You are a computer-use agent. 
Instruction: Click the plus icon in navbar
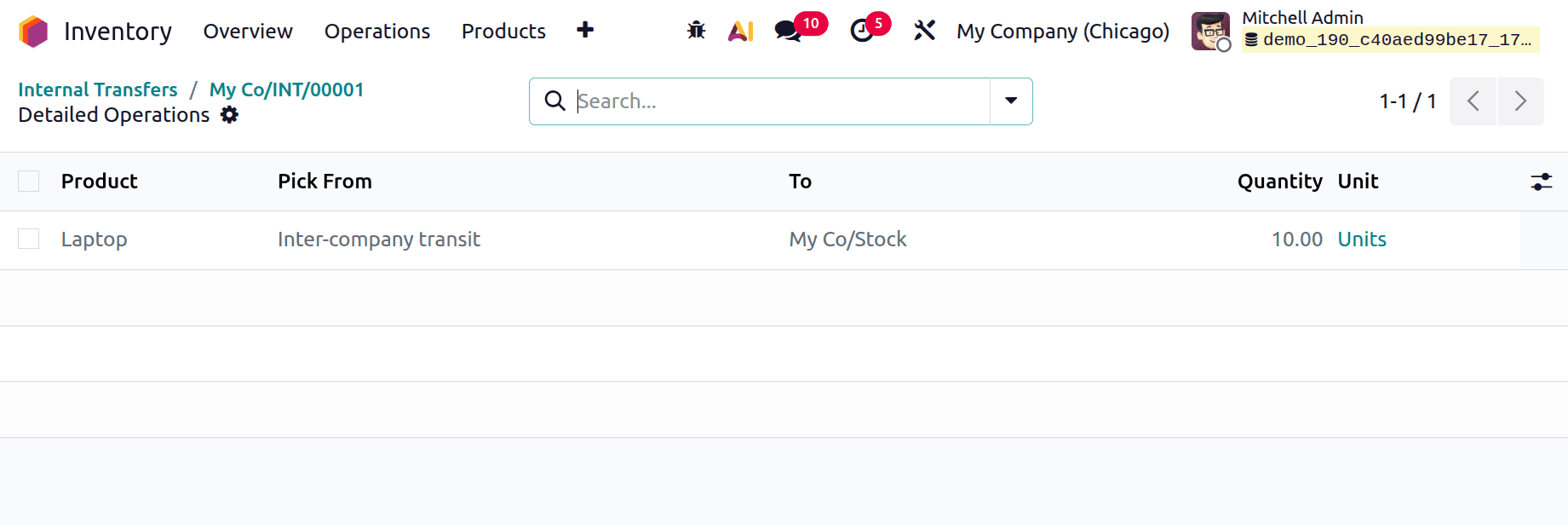point(585,31)
